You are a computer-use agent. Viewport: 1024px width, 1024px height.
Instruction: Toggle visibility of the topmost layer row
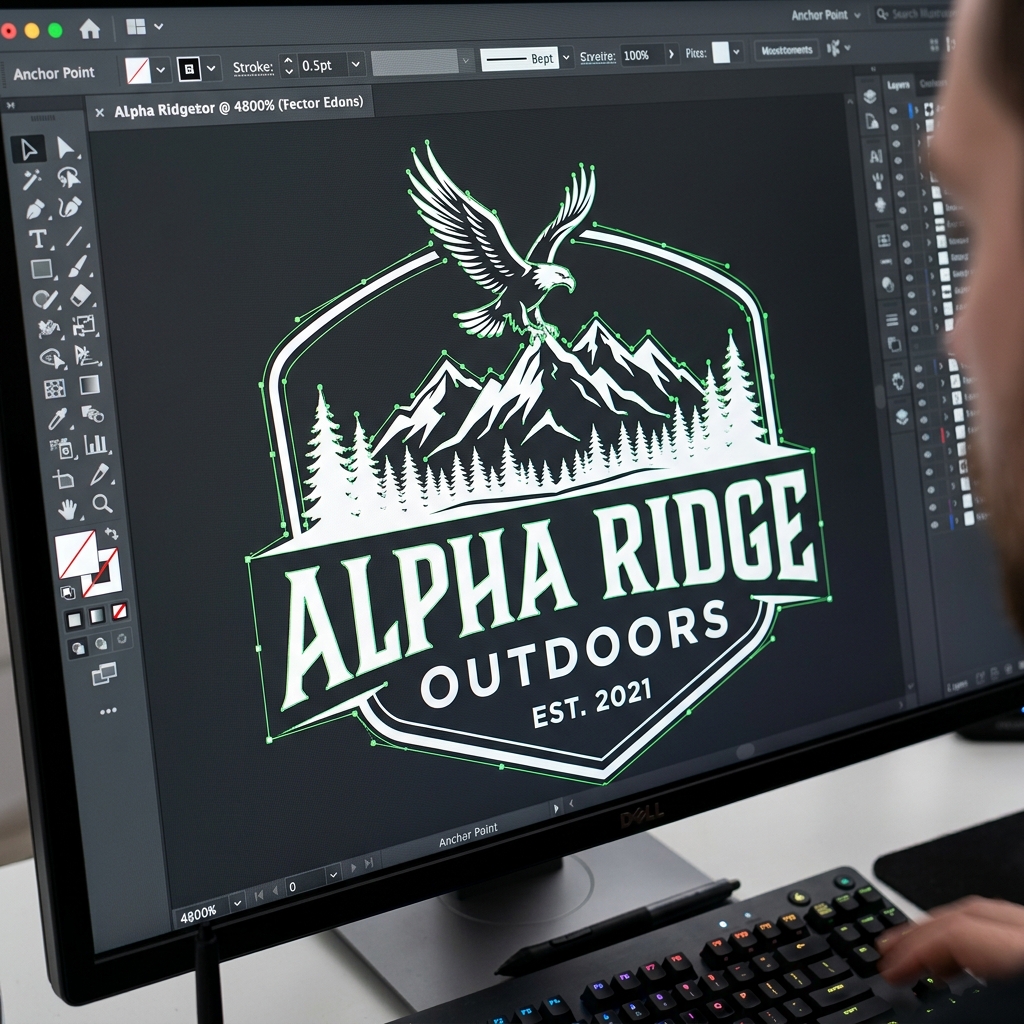(894, 111)
